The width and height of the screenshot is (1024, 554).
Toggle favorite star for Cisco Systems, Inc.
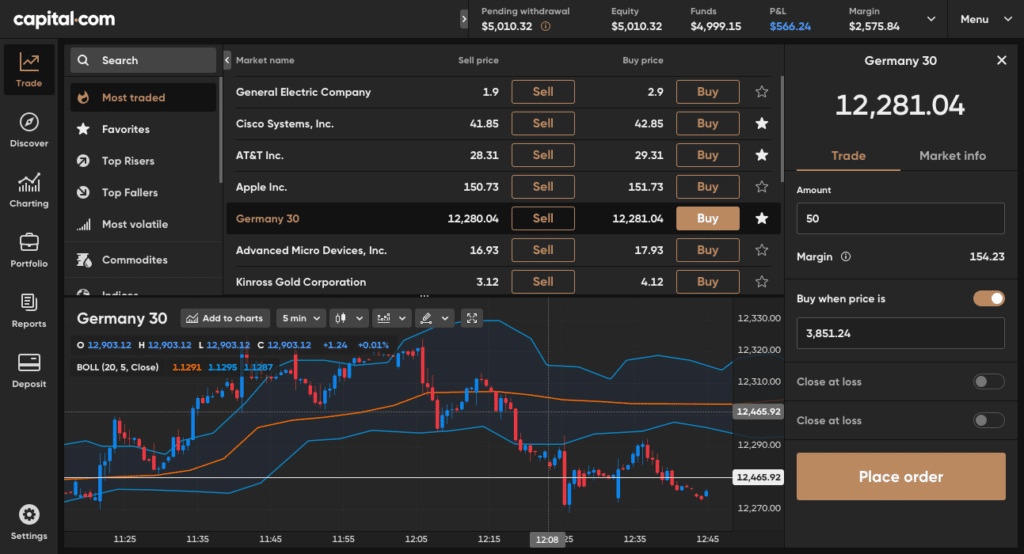point(761,123)
